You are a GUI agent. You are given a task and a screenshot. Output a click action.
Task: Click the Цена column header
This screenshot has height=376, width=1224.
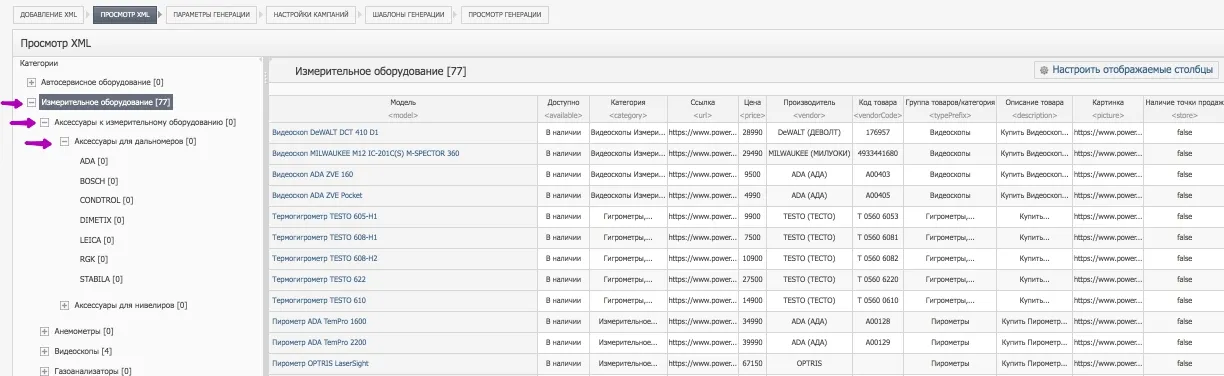[753, 108]
